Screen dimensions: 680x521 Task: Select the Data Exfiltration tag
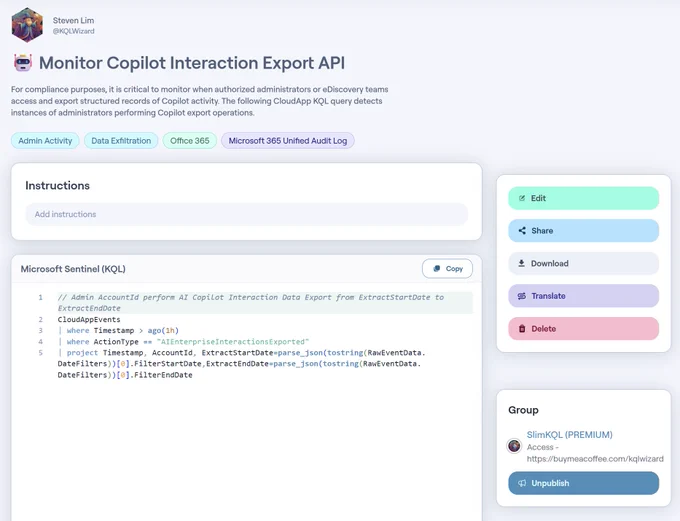[x=121, y=141]
